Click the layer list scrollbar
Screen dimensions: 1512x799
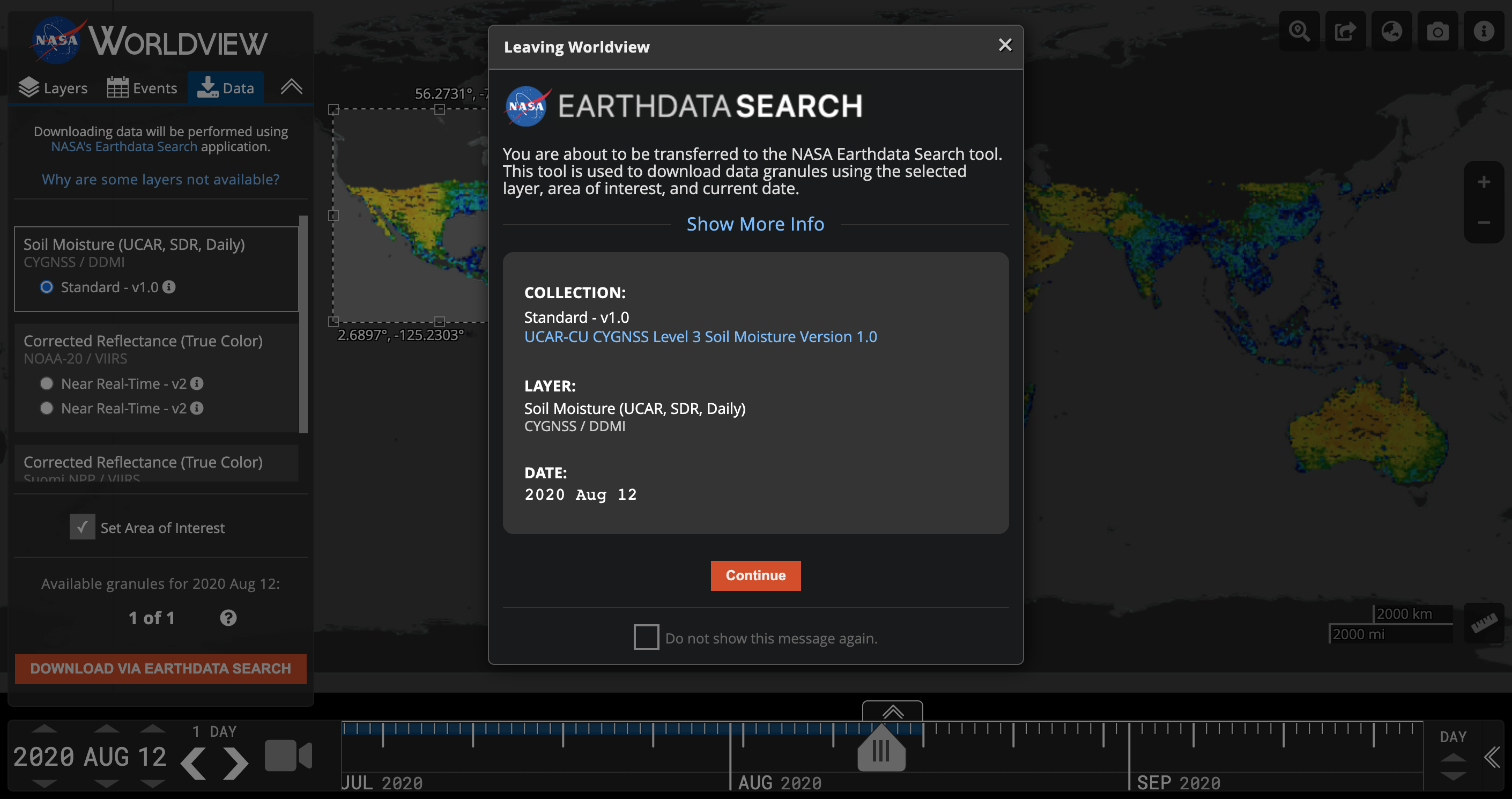[x=303, y=324]
